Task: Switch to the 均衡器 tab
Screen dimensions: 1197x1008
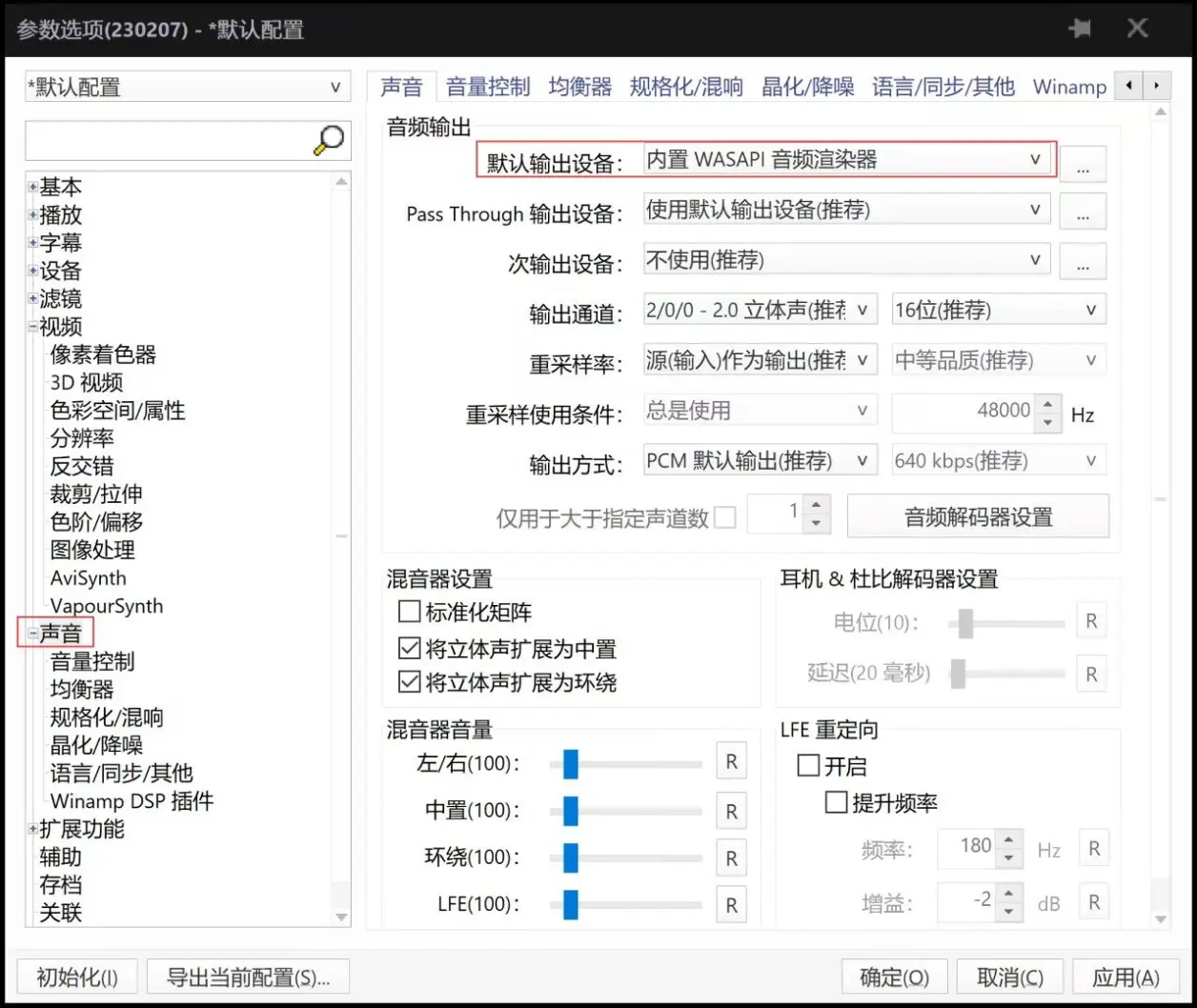Action: click(579, 87)
